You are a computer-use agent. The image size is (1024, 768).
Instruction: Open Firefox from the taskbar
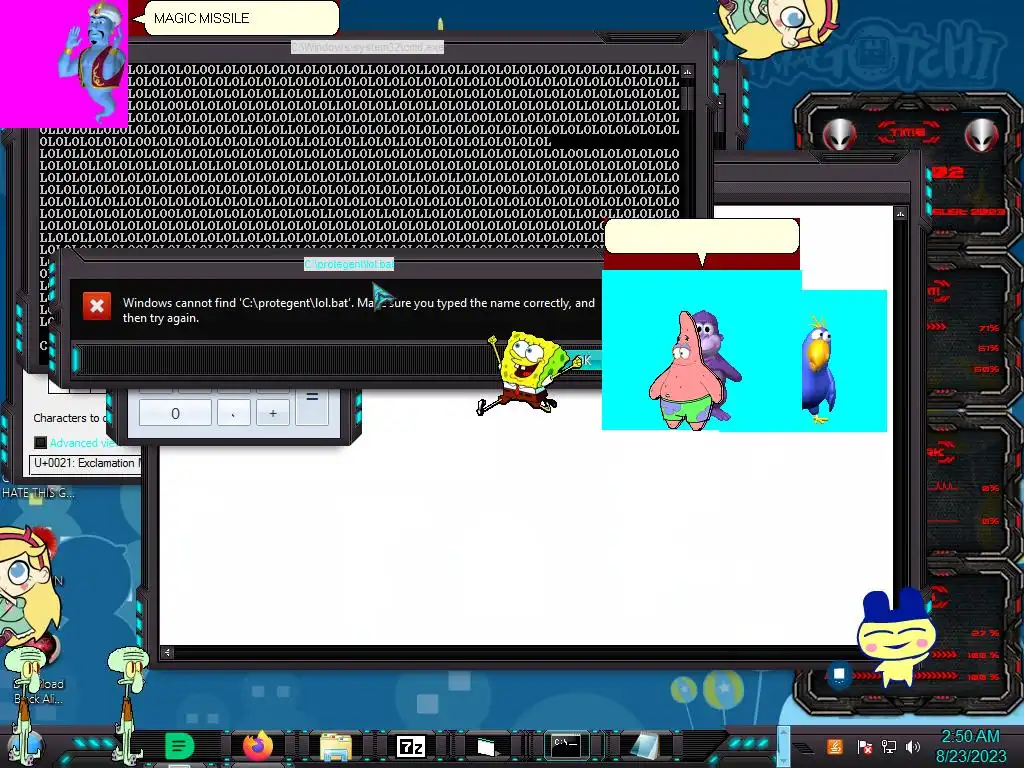[x=258, y=746]
